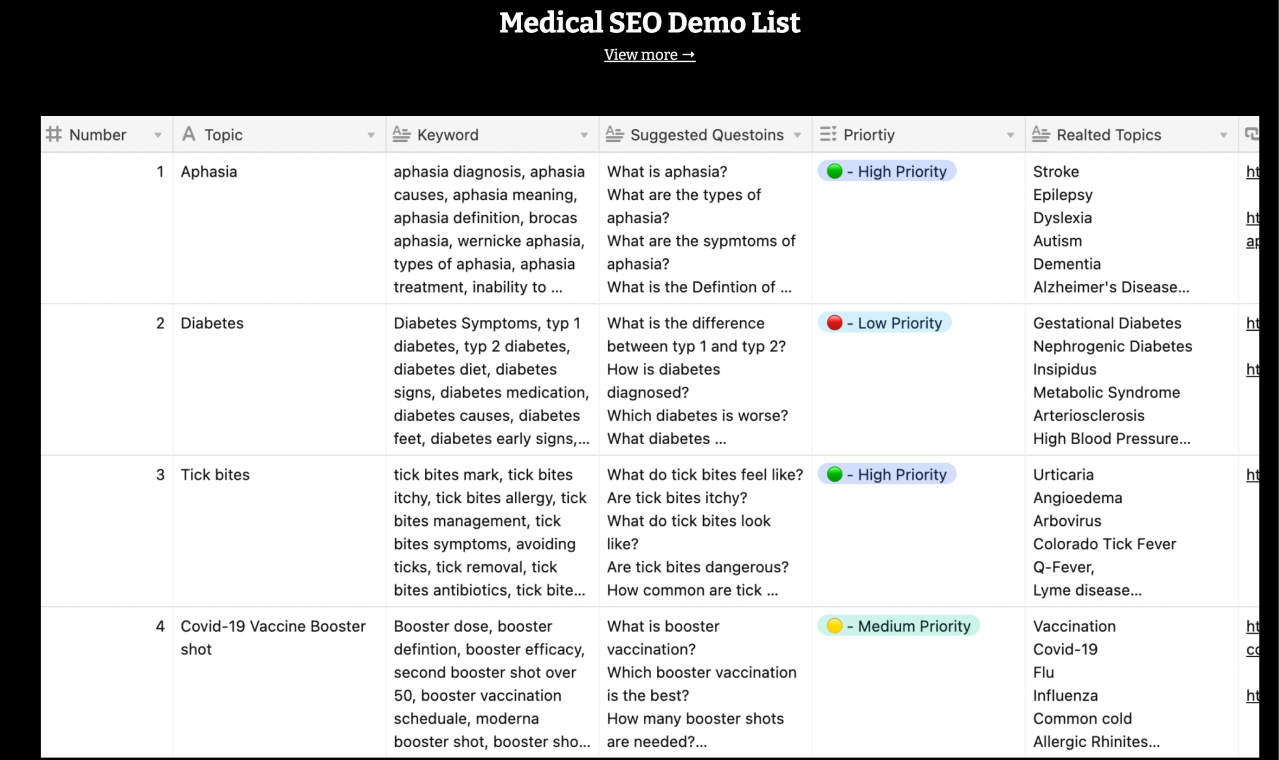Click the long-text icon on Realted Topics header
1279x760 pixels.
click(1040, 134)
